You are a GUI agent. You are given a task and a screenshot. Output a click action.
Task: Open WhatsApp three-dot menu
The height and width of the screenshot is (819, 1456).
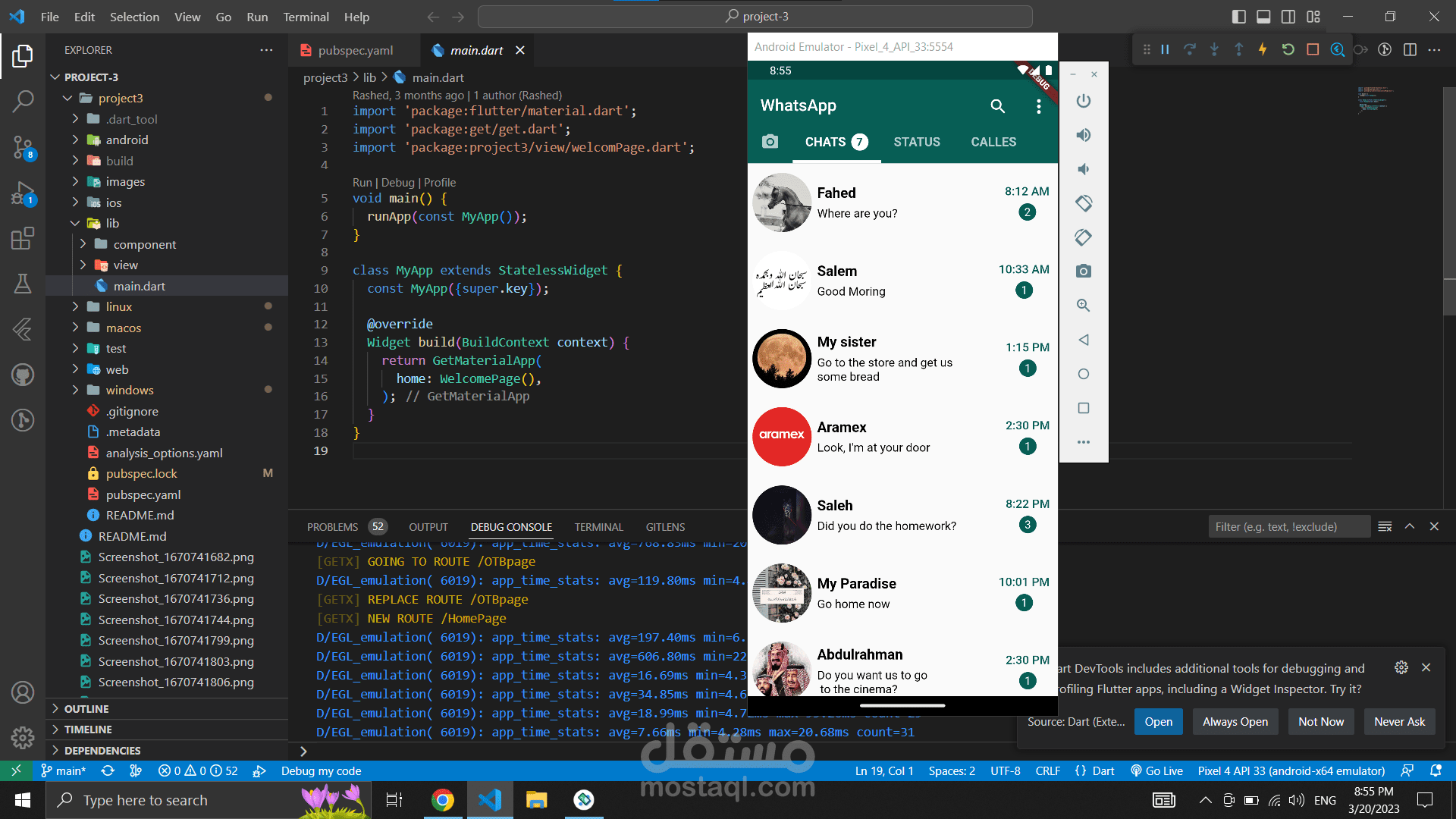click(x=1038, y=106)
